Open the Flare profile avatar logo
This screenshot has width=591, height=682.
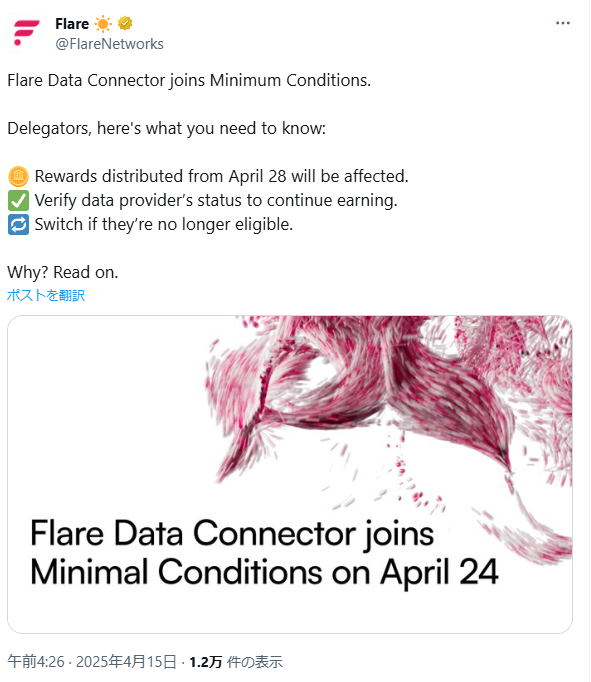[27, 33]
